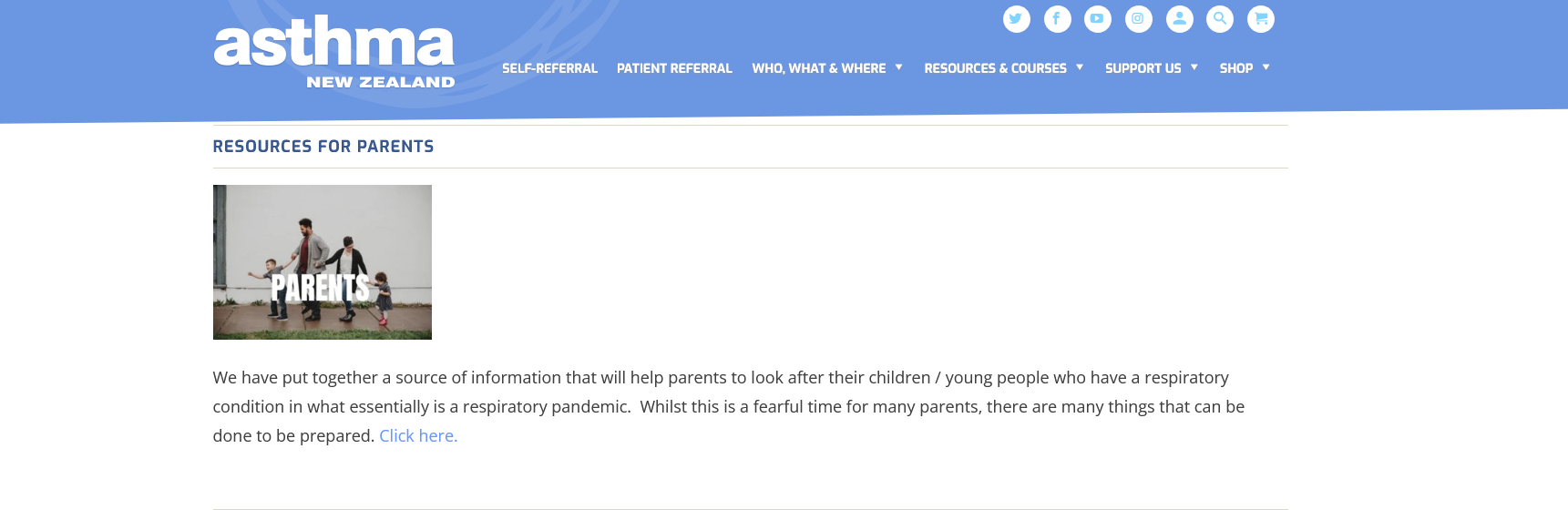
Task: Follow the "Click here." link
Action: 418,436
